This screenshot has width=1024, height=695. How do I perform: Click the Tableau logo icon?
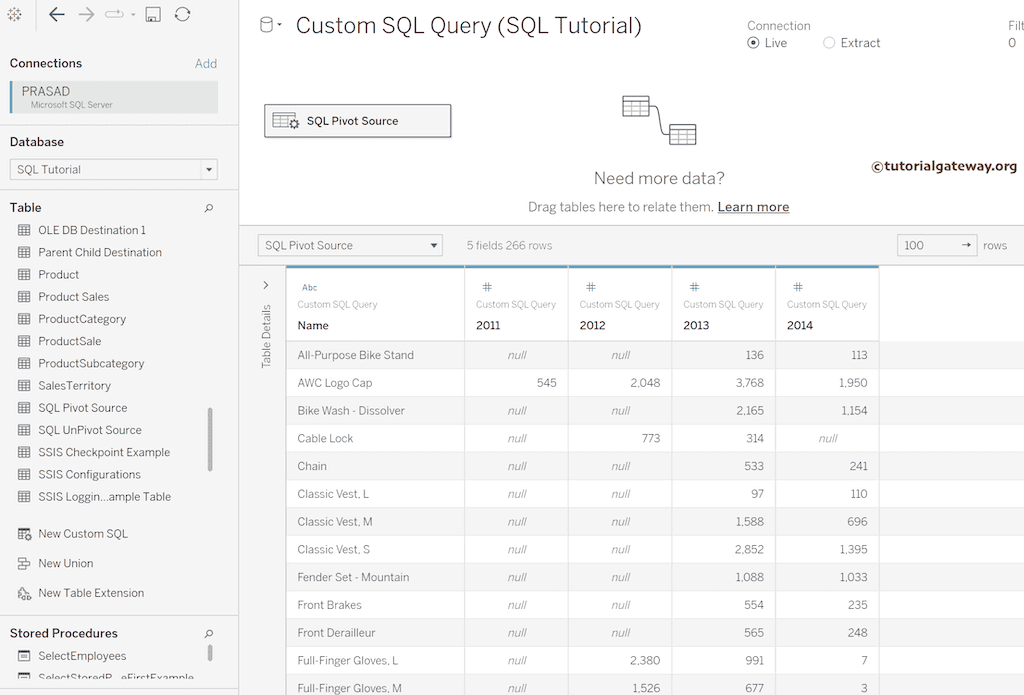pyautogui.click(x=14, y=15)
